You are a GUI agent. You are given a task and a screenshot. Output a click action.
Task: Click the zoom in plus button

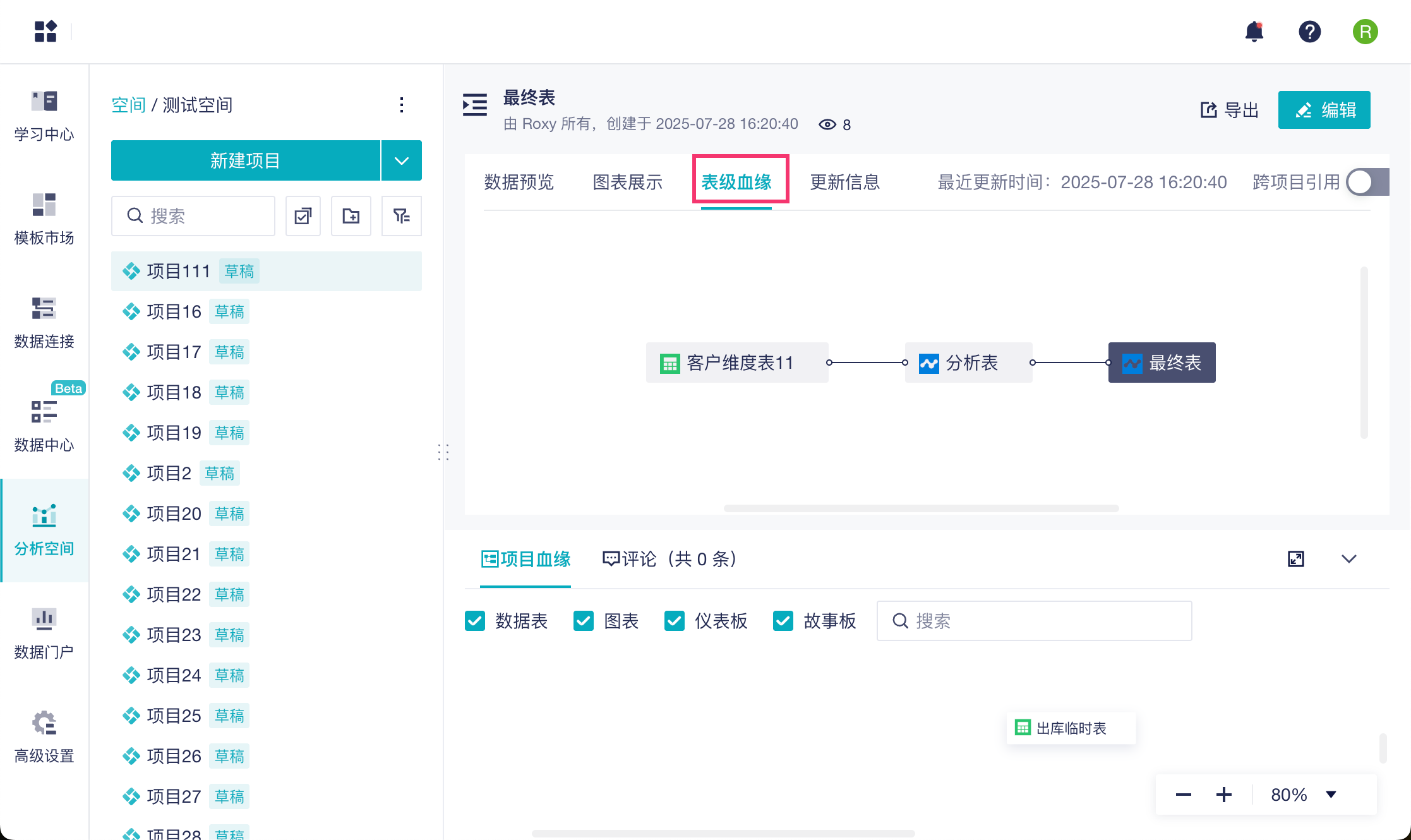point(1223,795)
